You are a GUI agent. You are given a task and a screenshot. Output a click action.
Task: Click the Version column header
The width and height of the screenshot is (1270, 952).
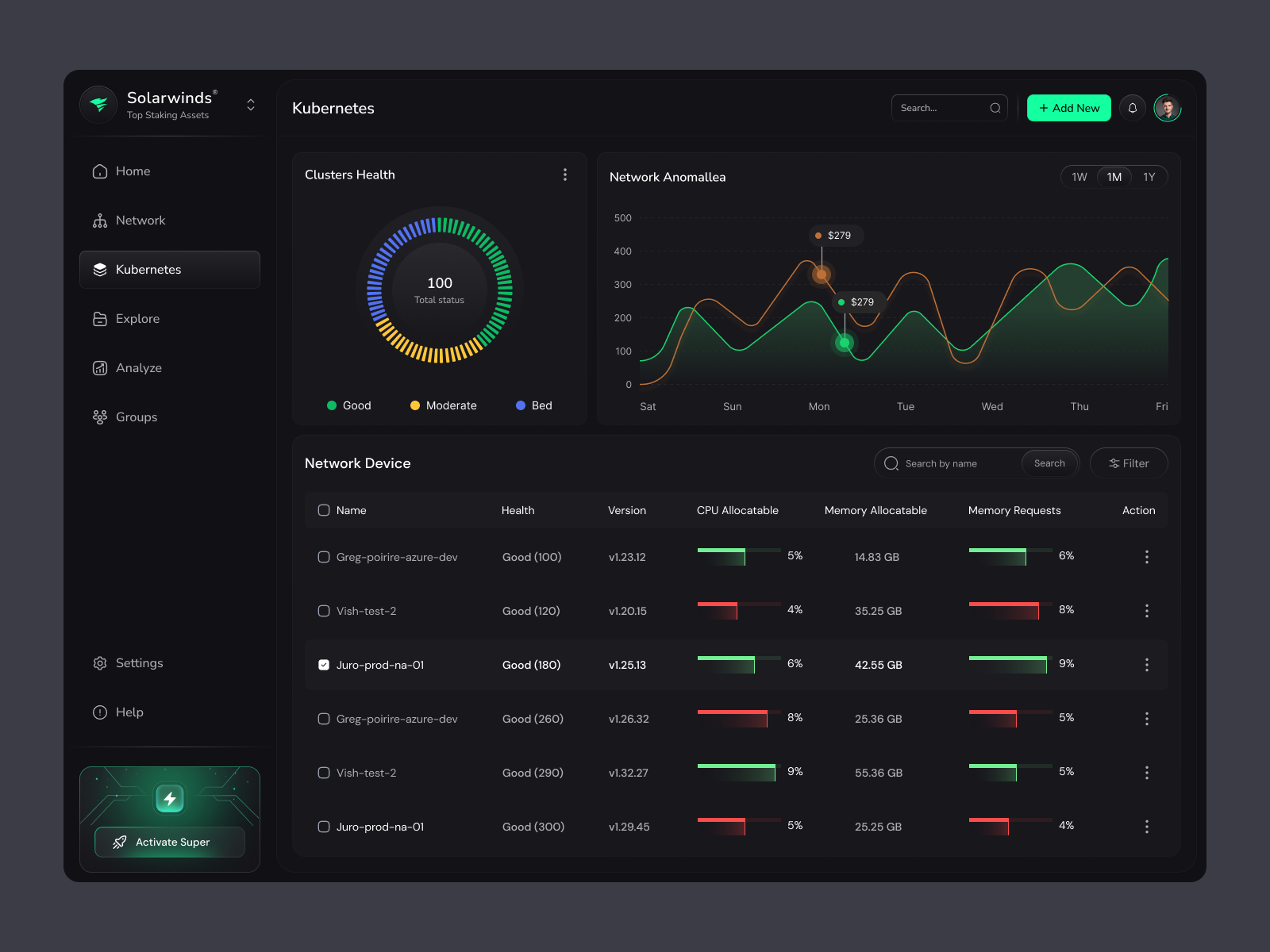627,510
